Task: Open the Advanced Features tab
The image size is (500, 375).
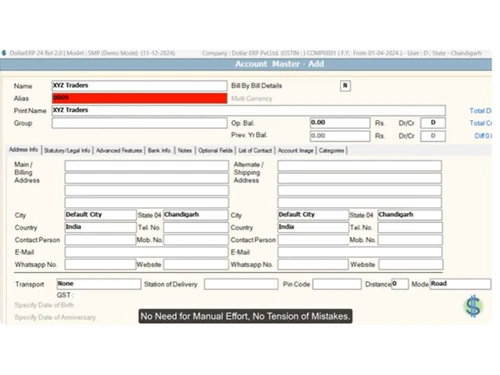Action: (x=119, y=150)
